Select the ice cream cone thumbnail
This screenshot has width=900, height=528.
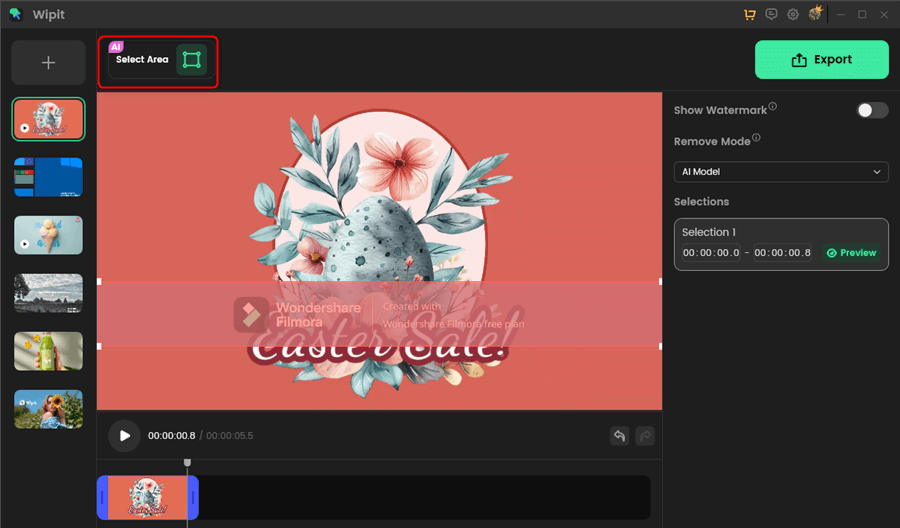(48, 235)
